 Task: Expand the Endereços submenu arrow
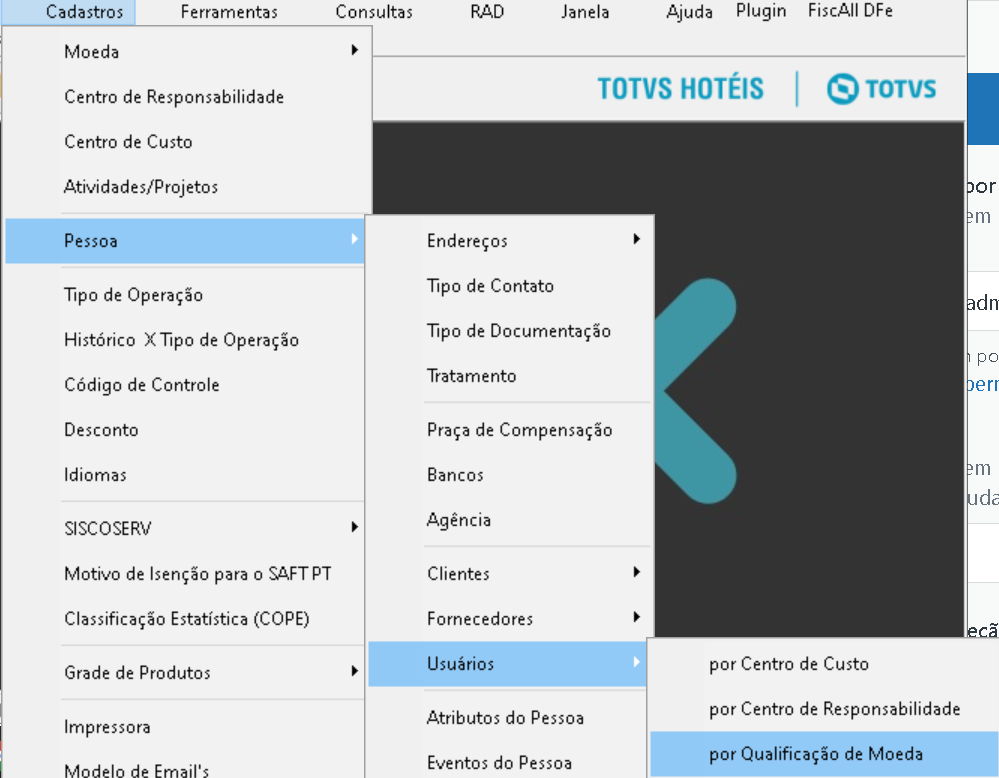pos(636,239)
